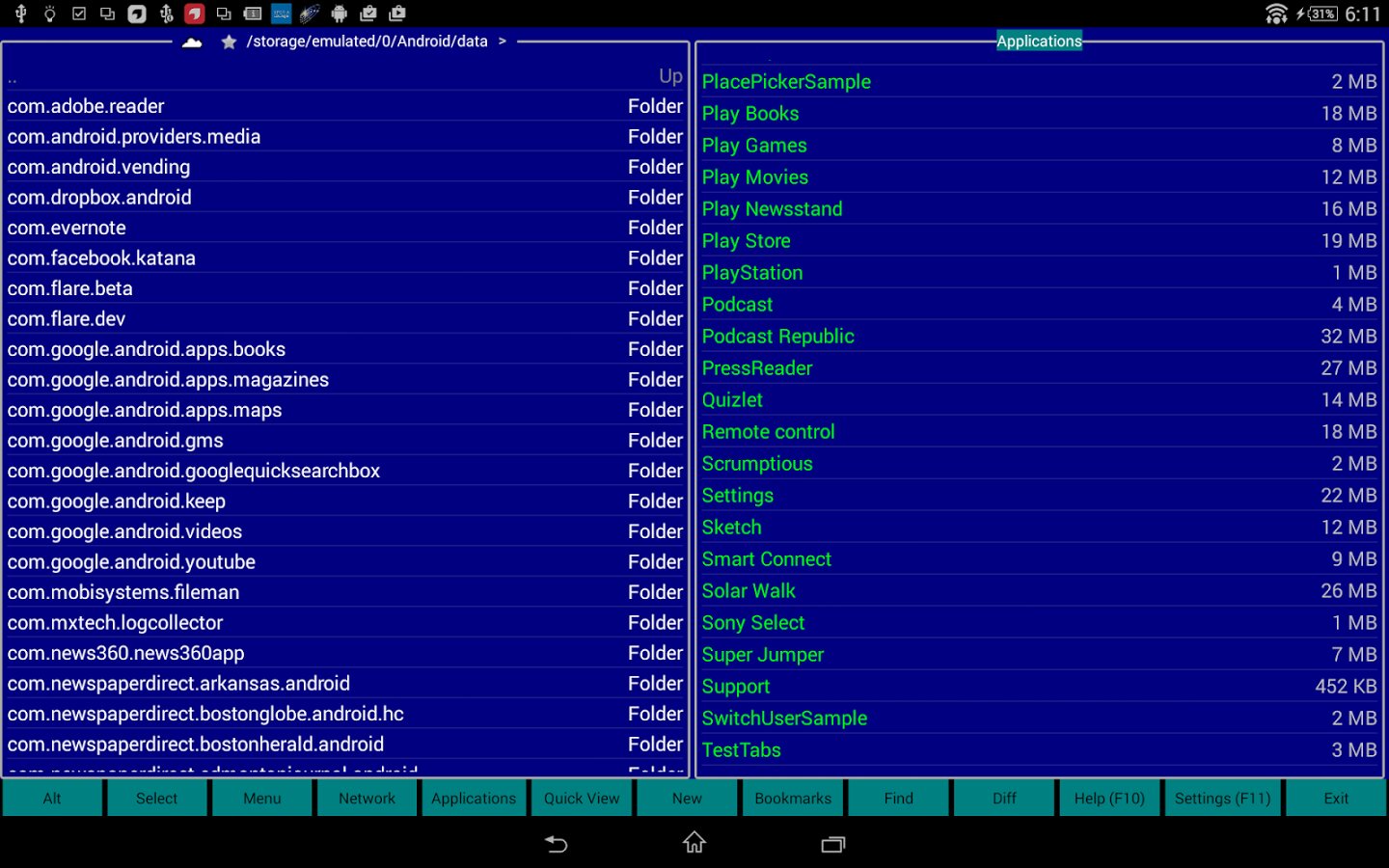Viewport: 1389px width, 868px height.
Task: Tap the Network button
Action: click(368, 799)
